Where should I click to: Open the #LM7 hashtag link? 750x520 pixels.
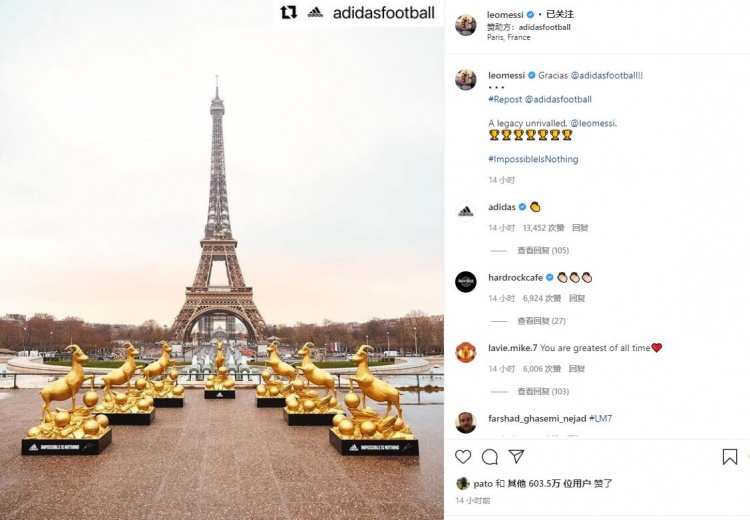click(600, 418)
